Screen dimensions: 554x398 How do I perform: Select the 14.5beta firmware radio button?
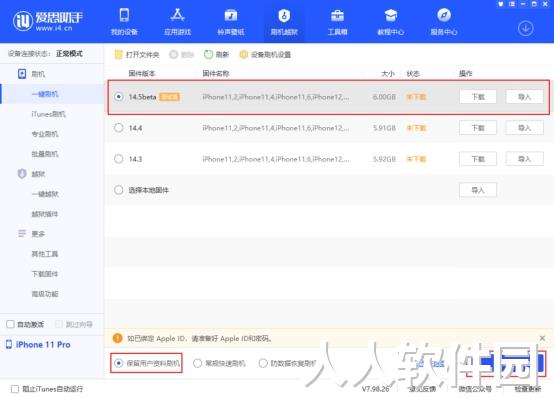[119, 96]
